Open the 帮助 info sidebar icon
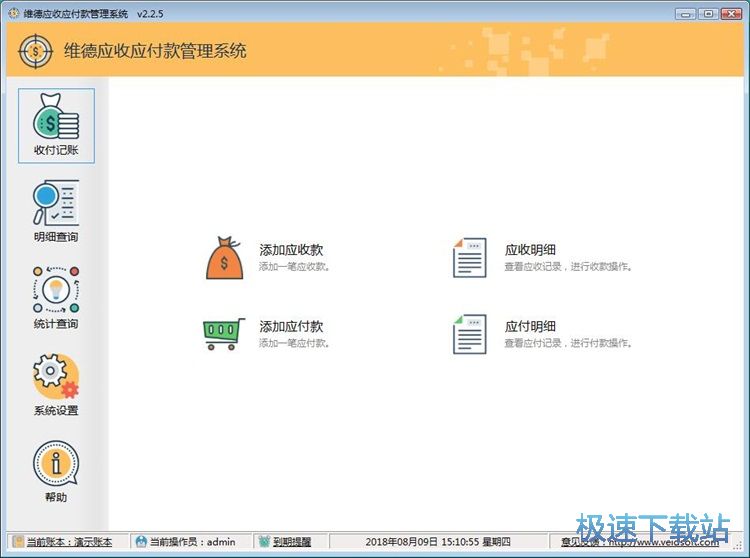The image size is (750, 558). coord(56,463)
